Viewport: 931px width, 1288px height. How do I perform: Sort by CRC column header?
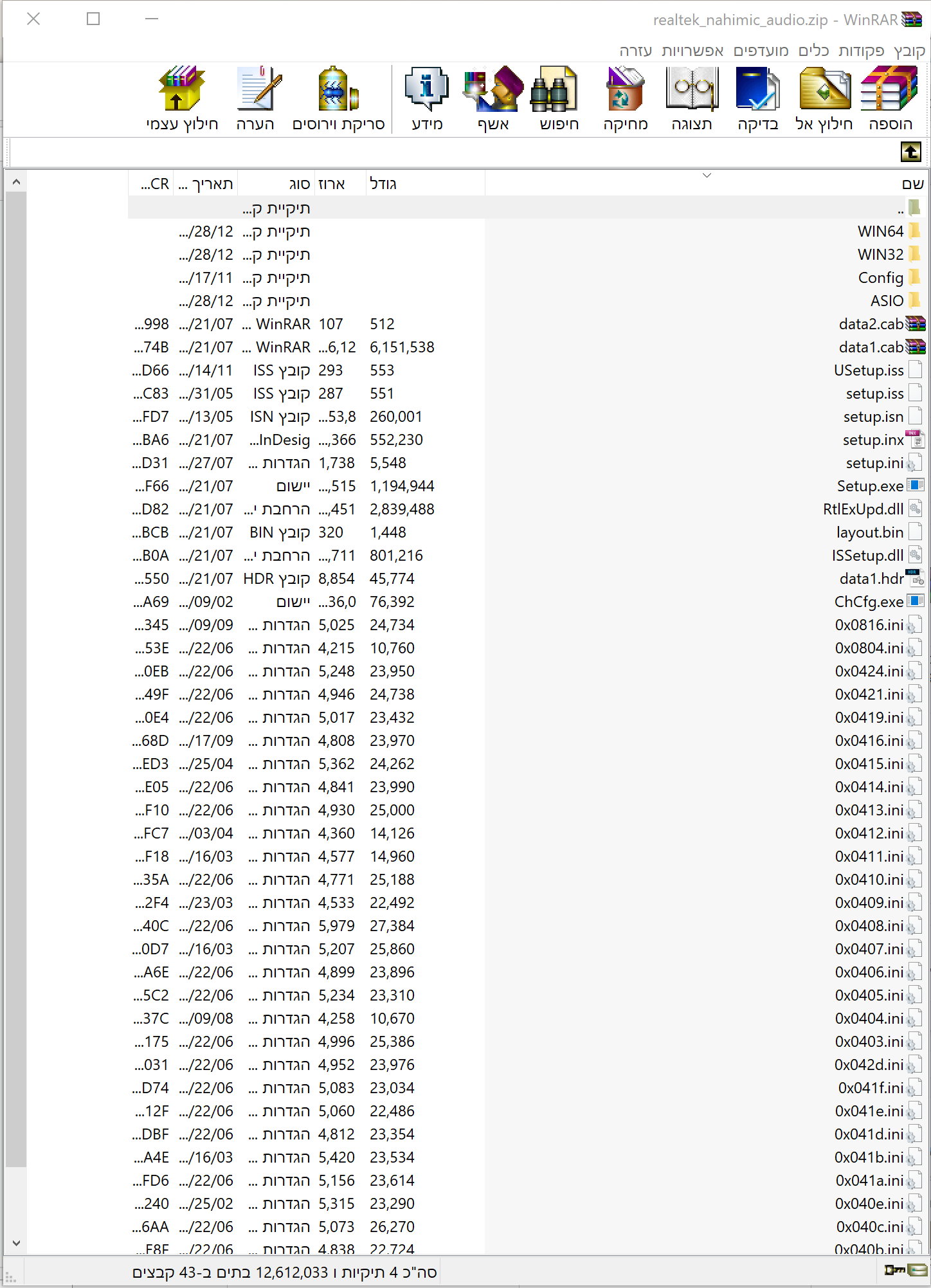[151, 183]
